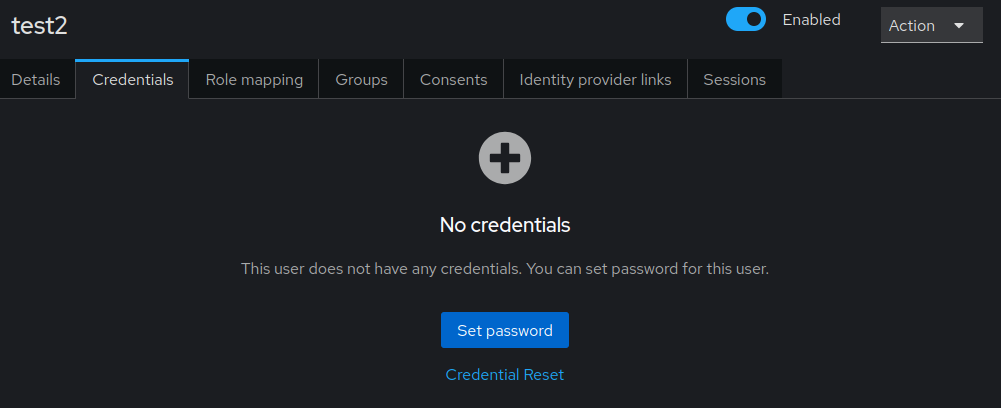Open the Action dropdown menu
Image resolution: width=1001 pixels, height=408 pixels.
coord(931,25)
